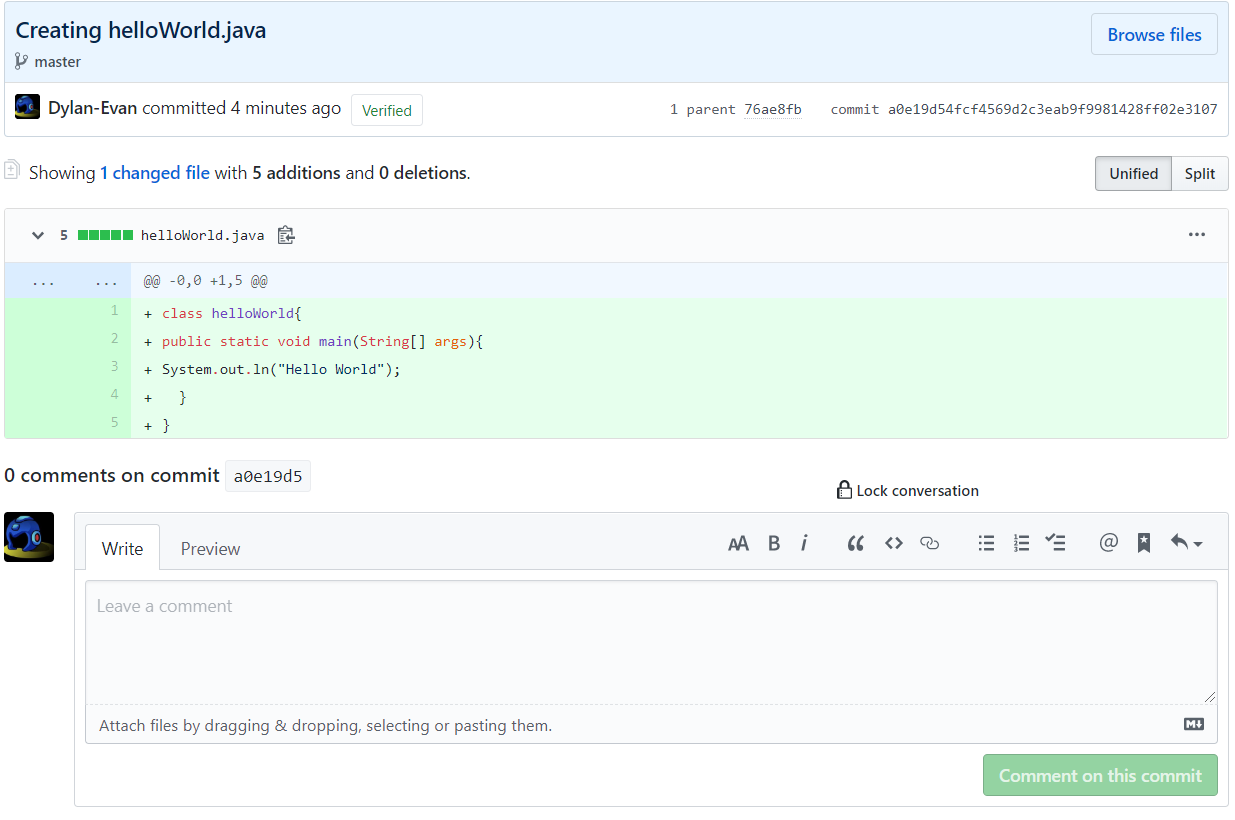Insert code with angle brackets icon
The width and height of the screenshot is (1235, 820).
click(x=893, y=543)
